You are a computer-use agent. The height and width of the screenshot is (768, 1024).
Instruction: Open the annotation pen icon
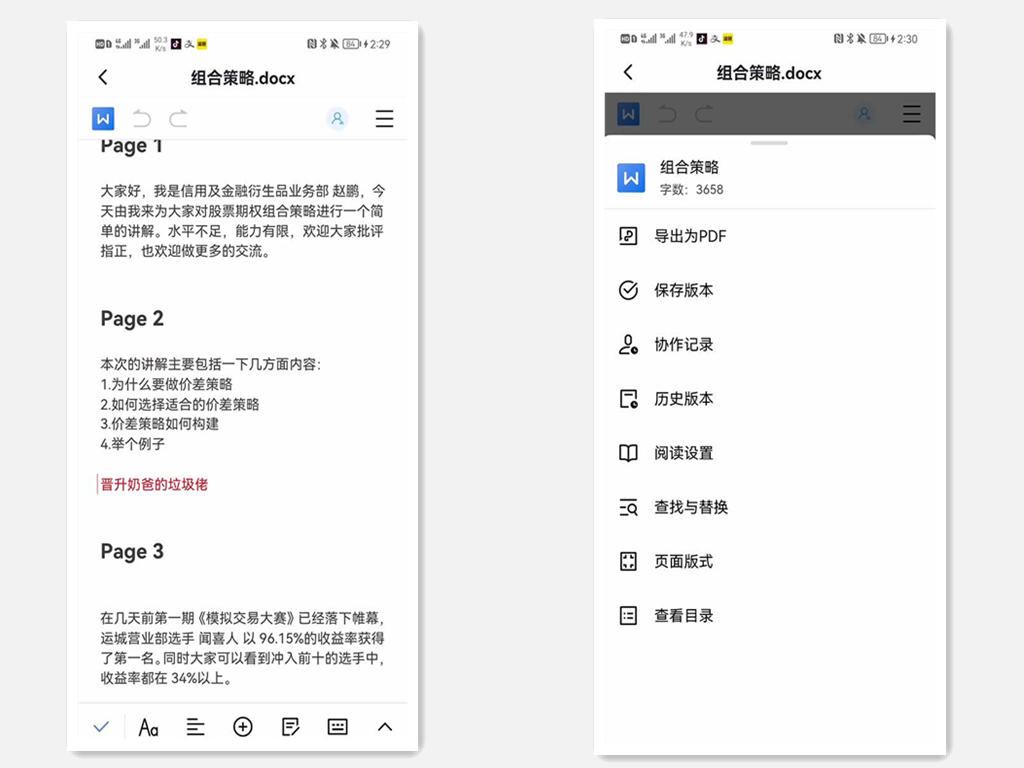[x=290, y=727]
